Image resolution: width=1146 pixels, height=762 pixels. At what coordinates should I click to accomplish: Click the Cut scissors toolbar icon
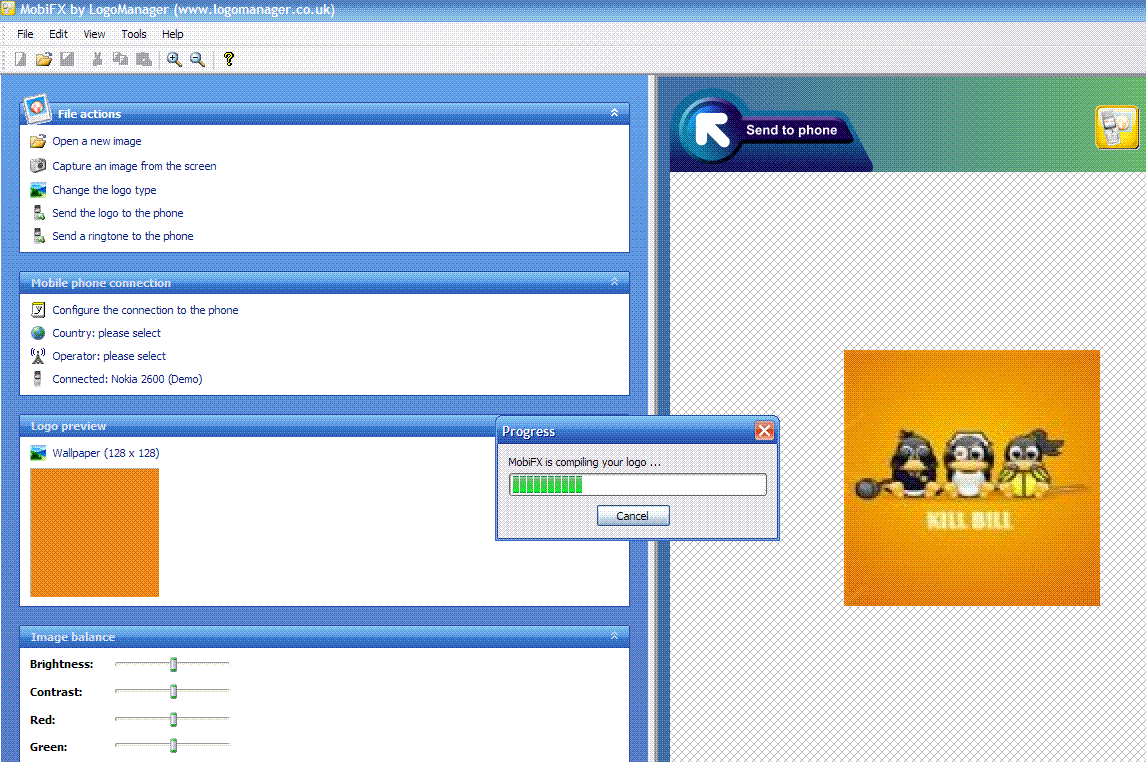96,59
